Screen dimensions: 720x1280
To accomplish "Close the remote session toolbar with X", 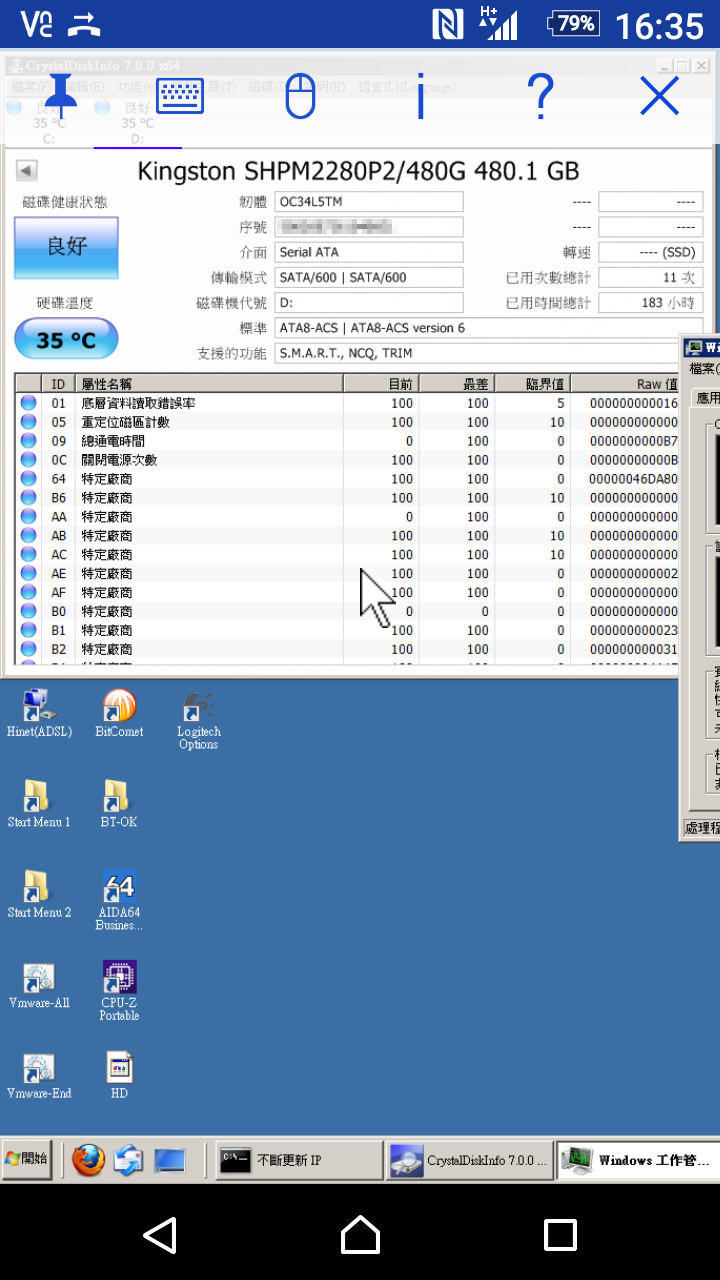I will tap(660, 97).
